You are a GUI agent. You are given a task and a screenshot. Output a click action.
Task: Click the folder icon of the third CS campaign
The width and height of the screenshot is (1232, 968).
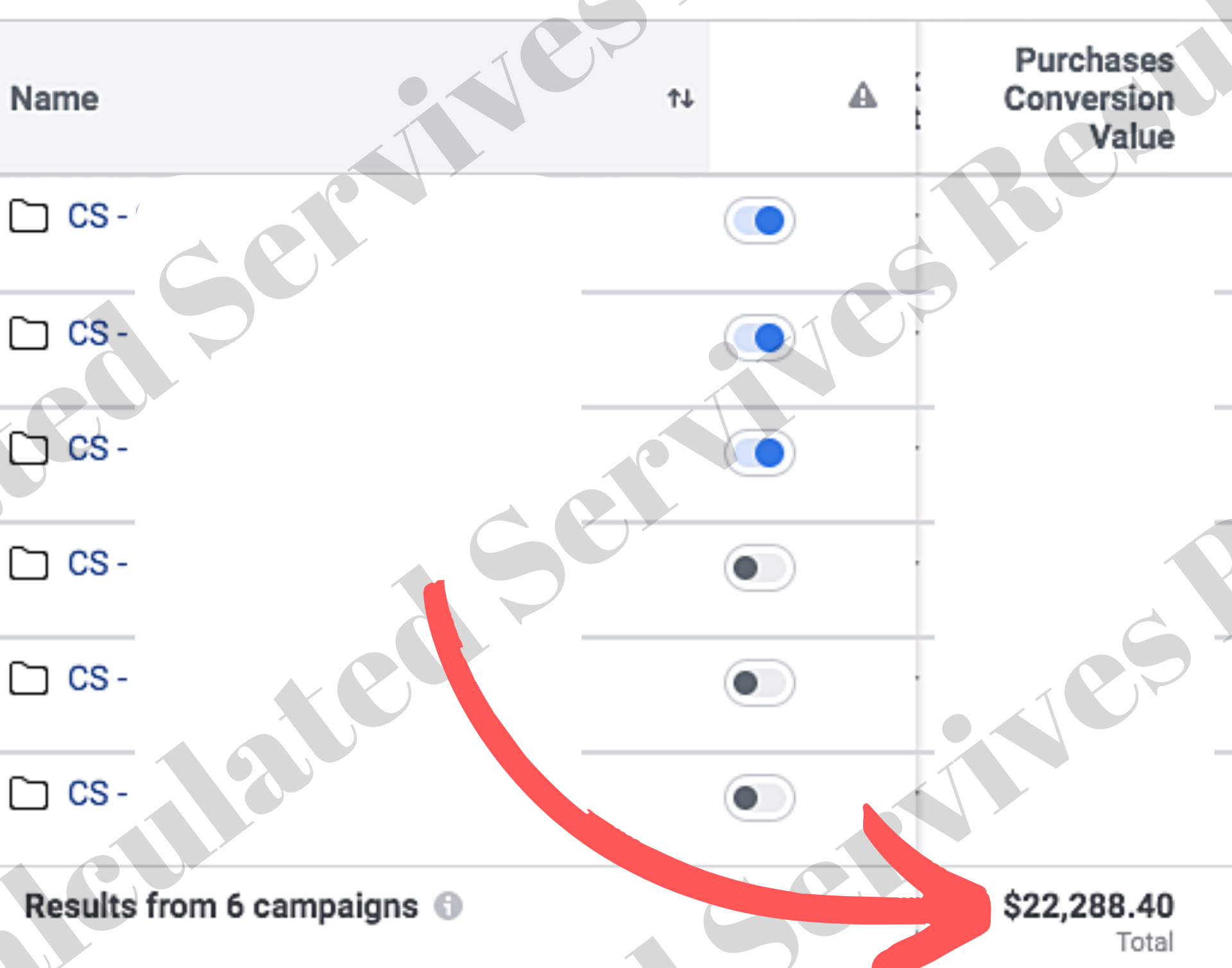[28, 448]
